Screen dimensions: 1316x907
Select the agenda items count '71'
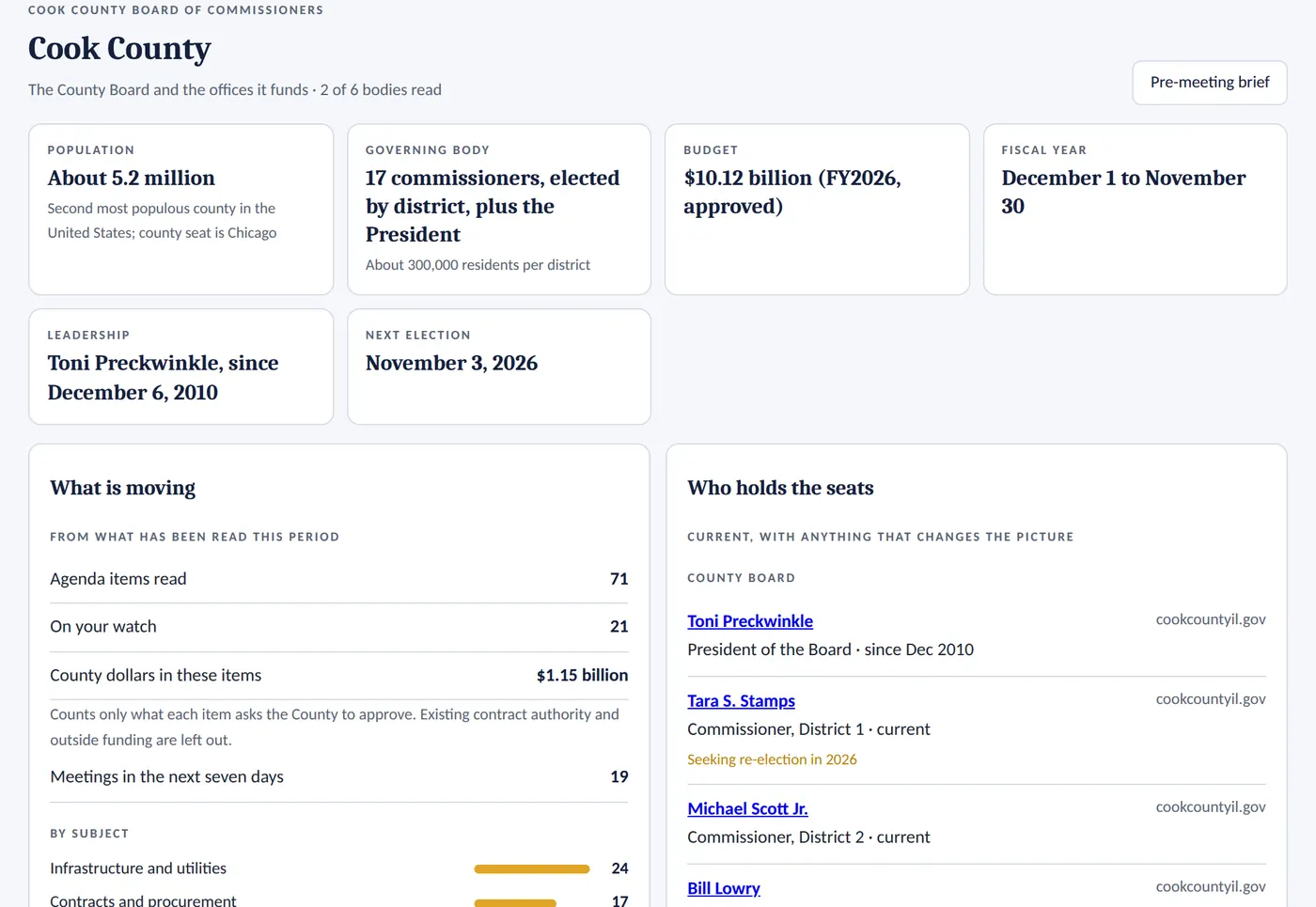619,579
